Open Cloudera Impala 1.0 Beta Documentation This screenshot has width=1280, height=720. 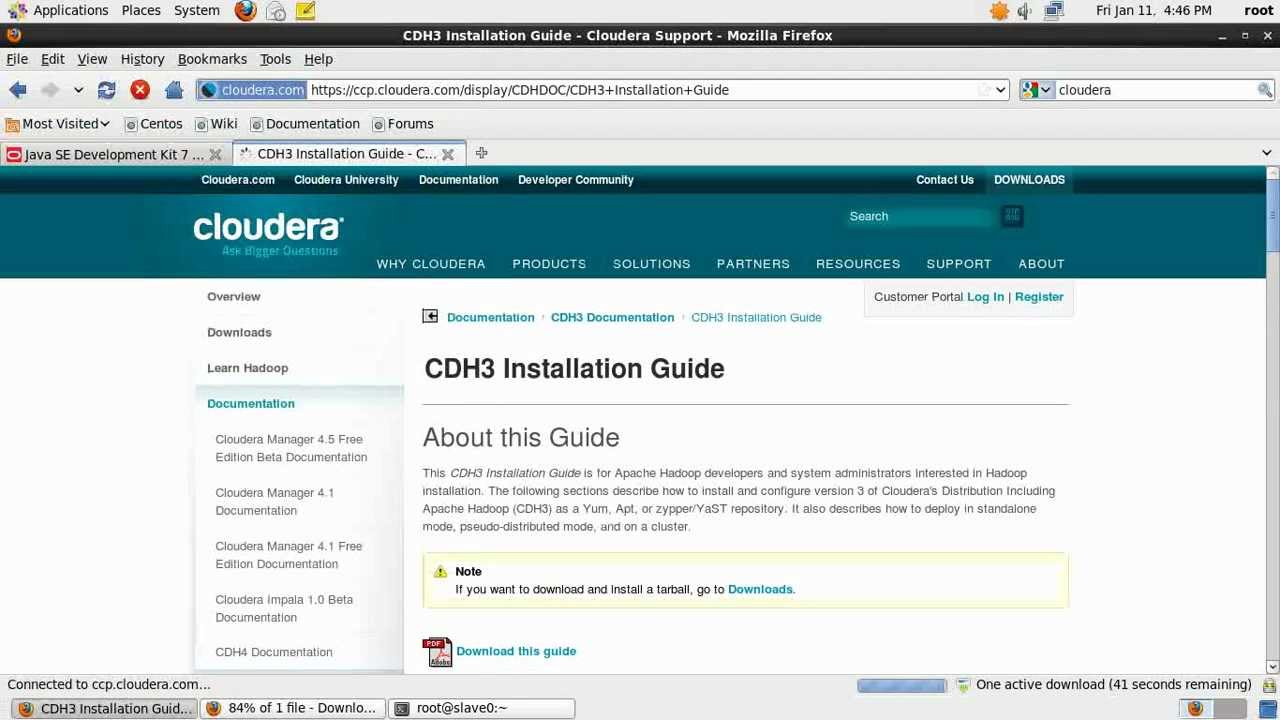coord(284,608)
